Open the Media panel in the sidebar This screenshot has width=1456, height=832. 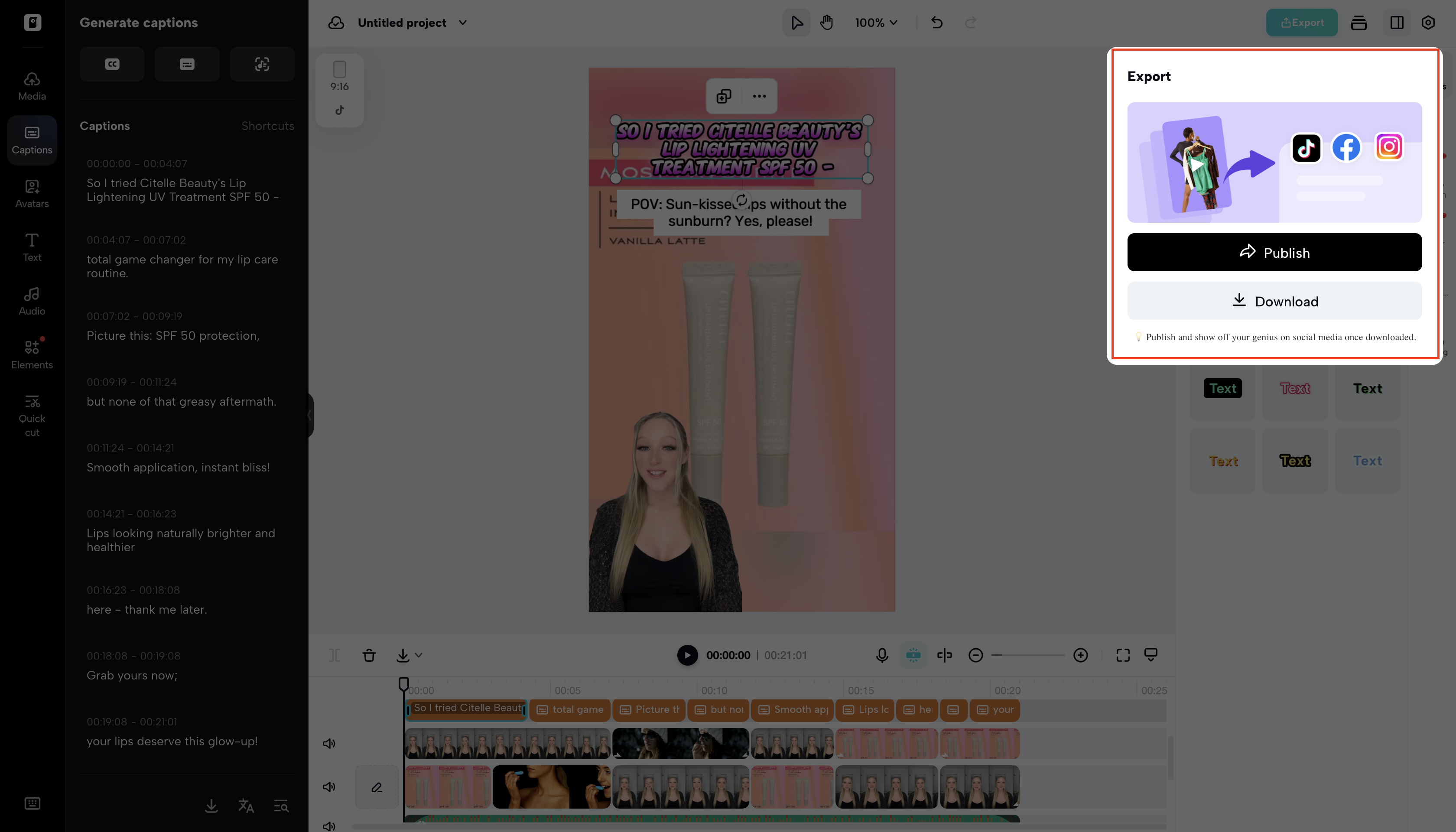[32, 86]
